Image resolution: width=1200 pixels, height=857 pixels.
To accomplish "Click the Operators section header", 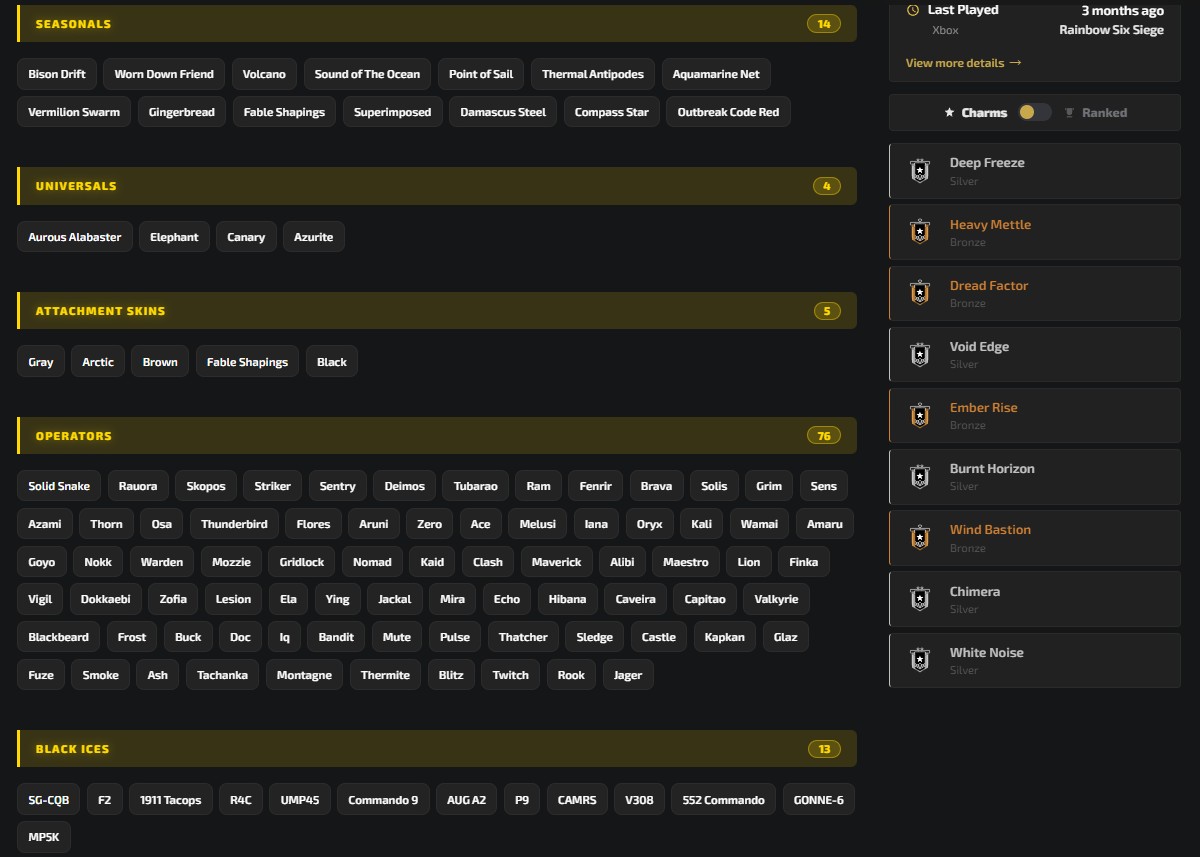I will (437, 436).
